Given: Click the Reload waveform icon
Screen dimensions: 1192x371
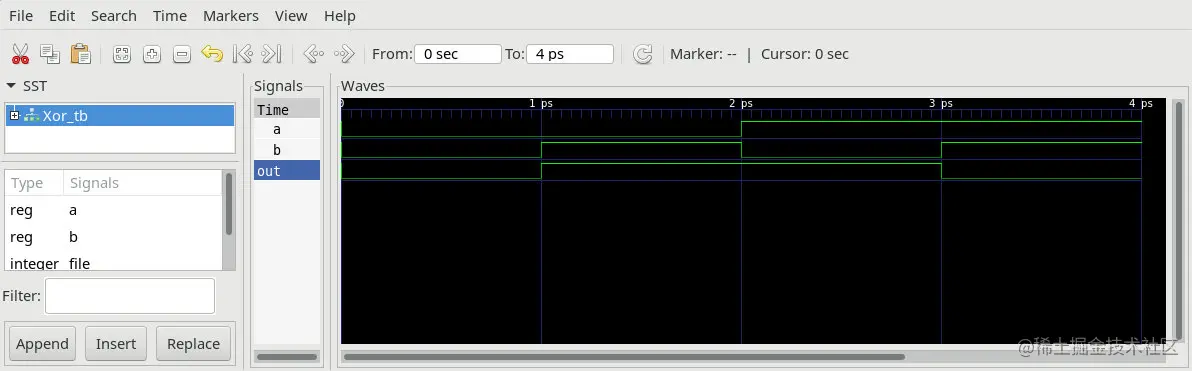Looking at the screenshot, I should (643, 54).
